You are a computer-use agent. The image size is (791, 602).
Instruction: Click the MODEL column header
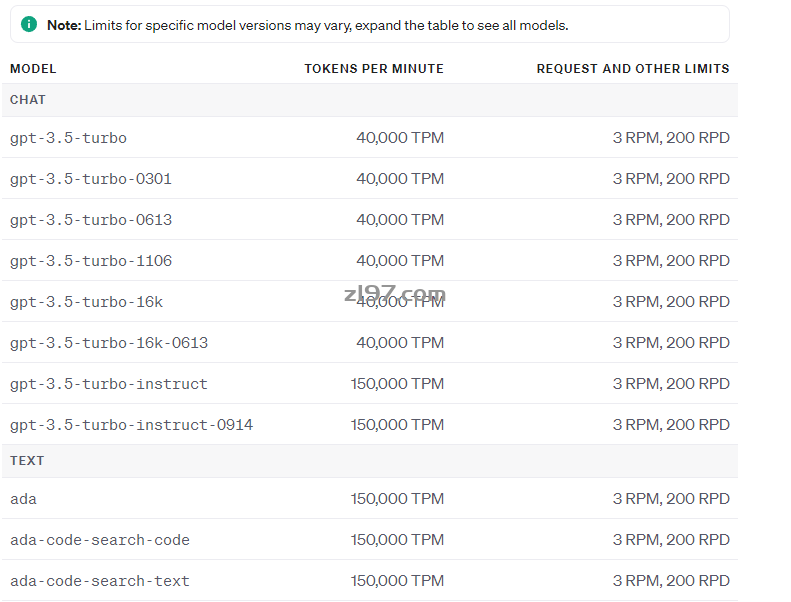click(33, 69)
